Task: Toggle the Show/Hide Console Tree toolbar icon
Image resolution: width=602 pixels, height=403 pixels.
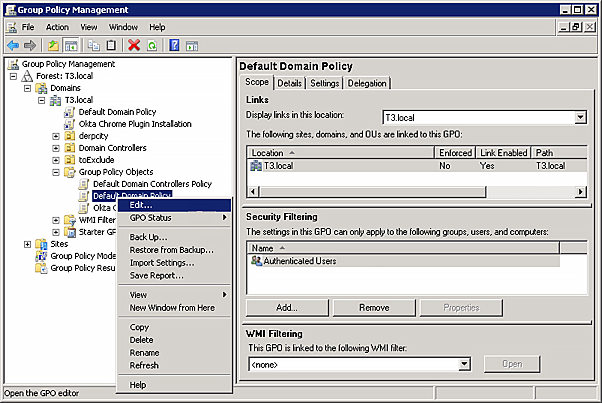Action: tap(71, 45)
